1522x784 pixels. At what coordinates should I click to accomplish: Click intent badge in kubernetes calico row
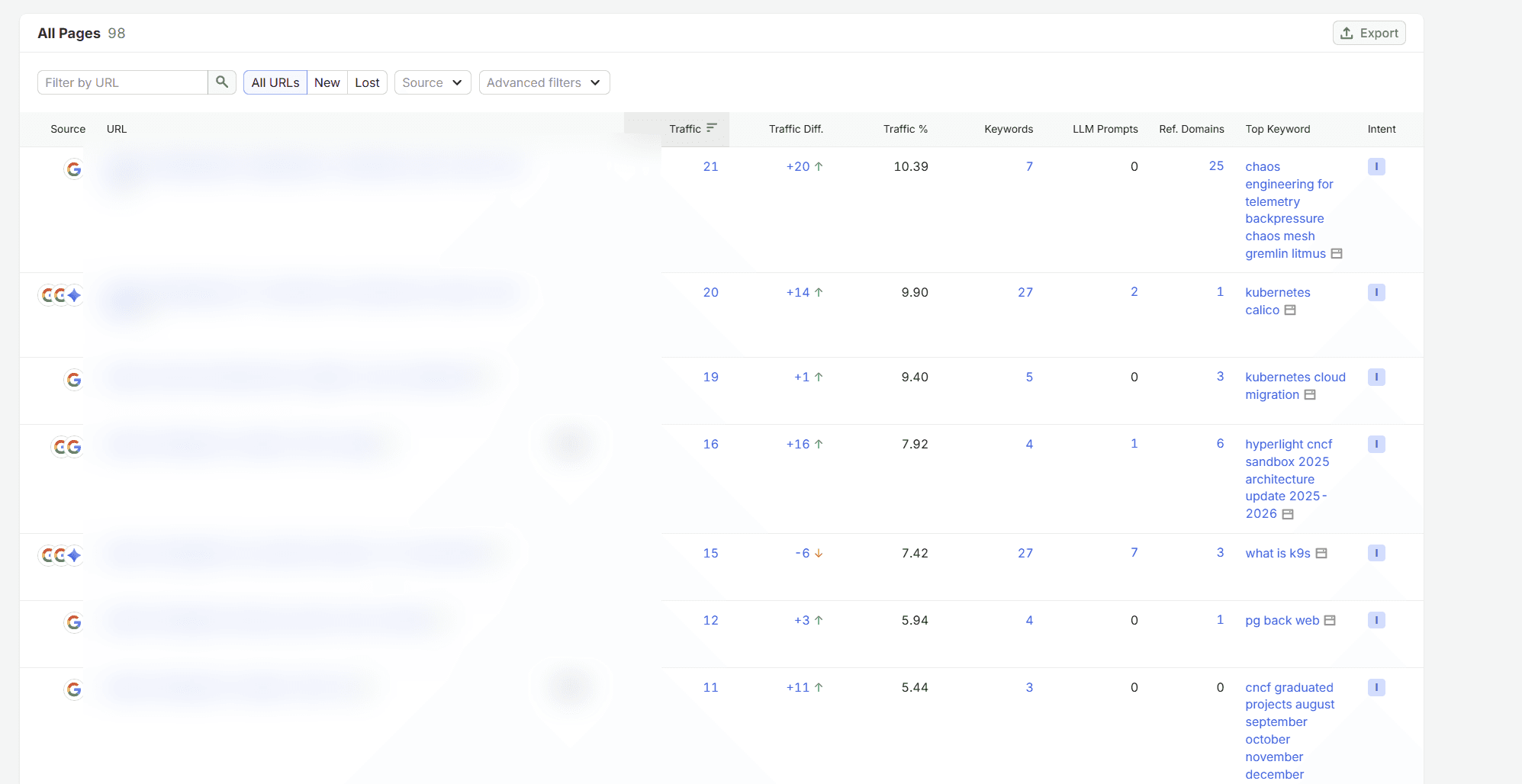(x=1376, y=292)
